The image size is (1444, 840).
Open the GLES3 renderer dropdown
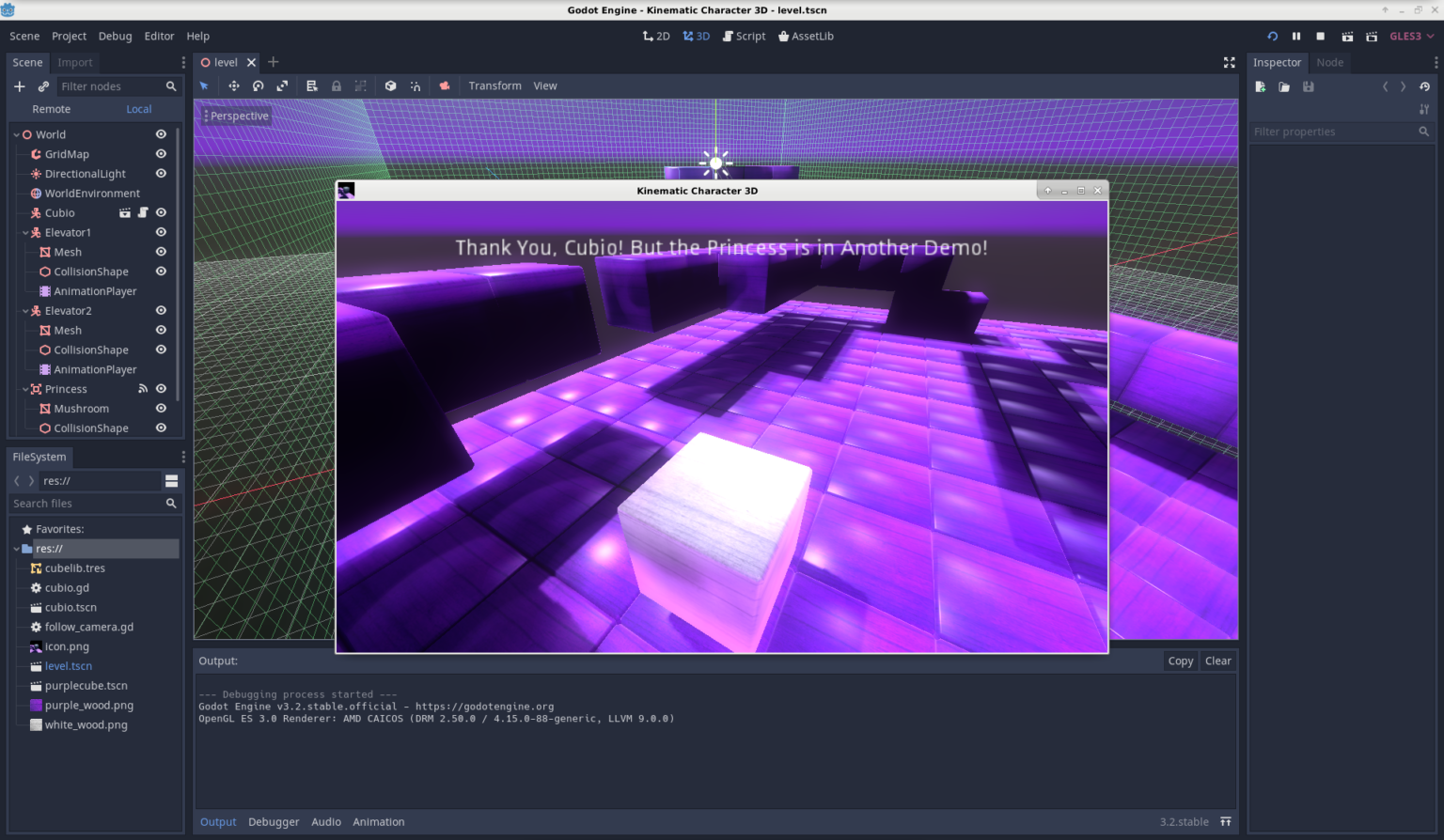click(x=1411, y=37)
